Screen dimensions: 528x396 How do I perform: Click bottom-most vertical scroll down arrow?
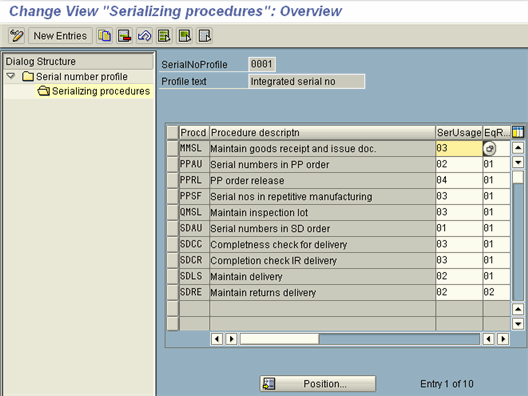click(518, 324)
